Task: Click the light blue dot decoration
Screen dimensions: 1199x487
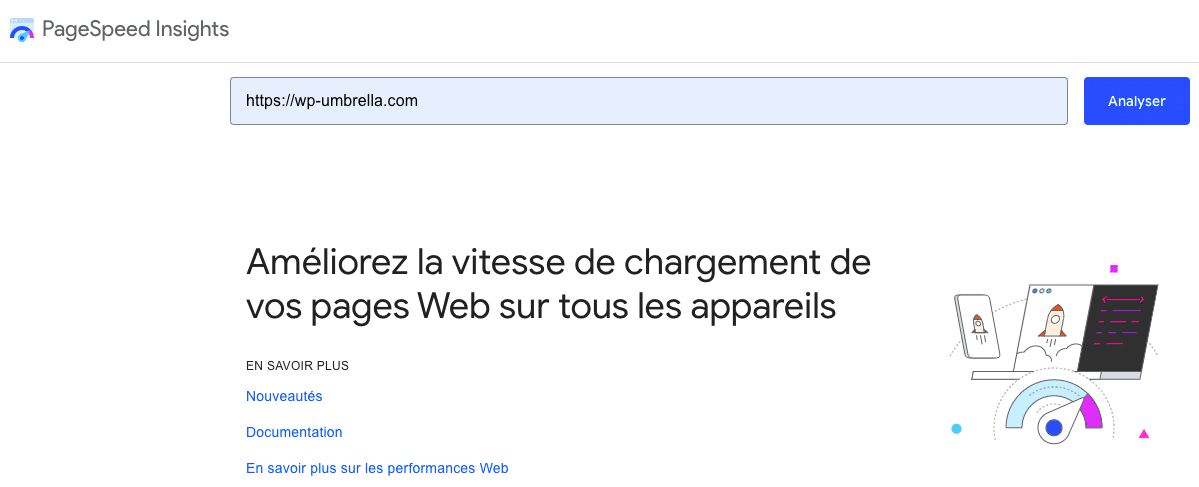Action: click(x=956, y=429)
